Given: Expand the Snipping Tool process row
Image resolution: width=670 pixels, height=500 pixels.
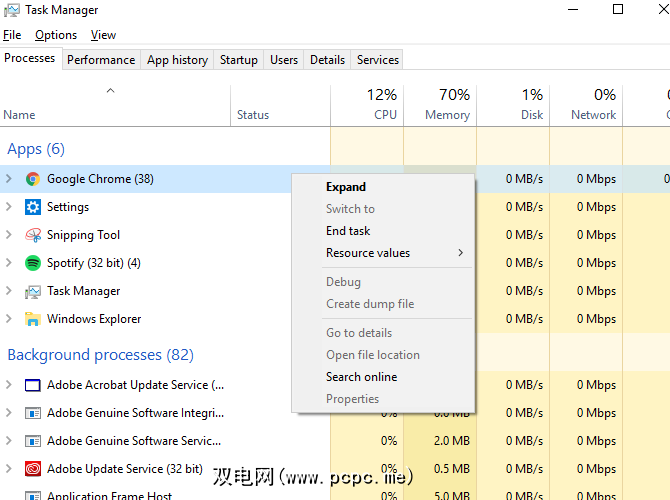Looking at the screenshot, I should 9,235.
